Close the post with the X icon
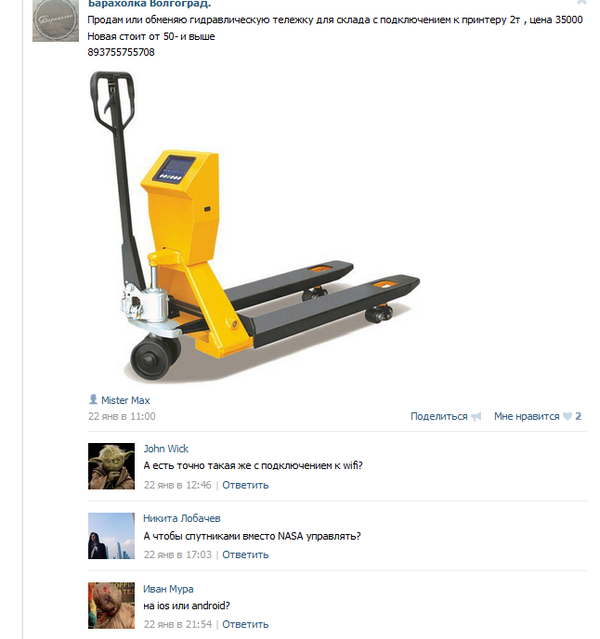Image resolution: width=600 pixels, height=639 pixels. 581,2
